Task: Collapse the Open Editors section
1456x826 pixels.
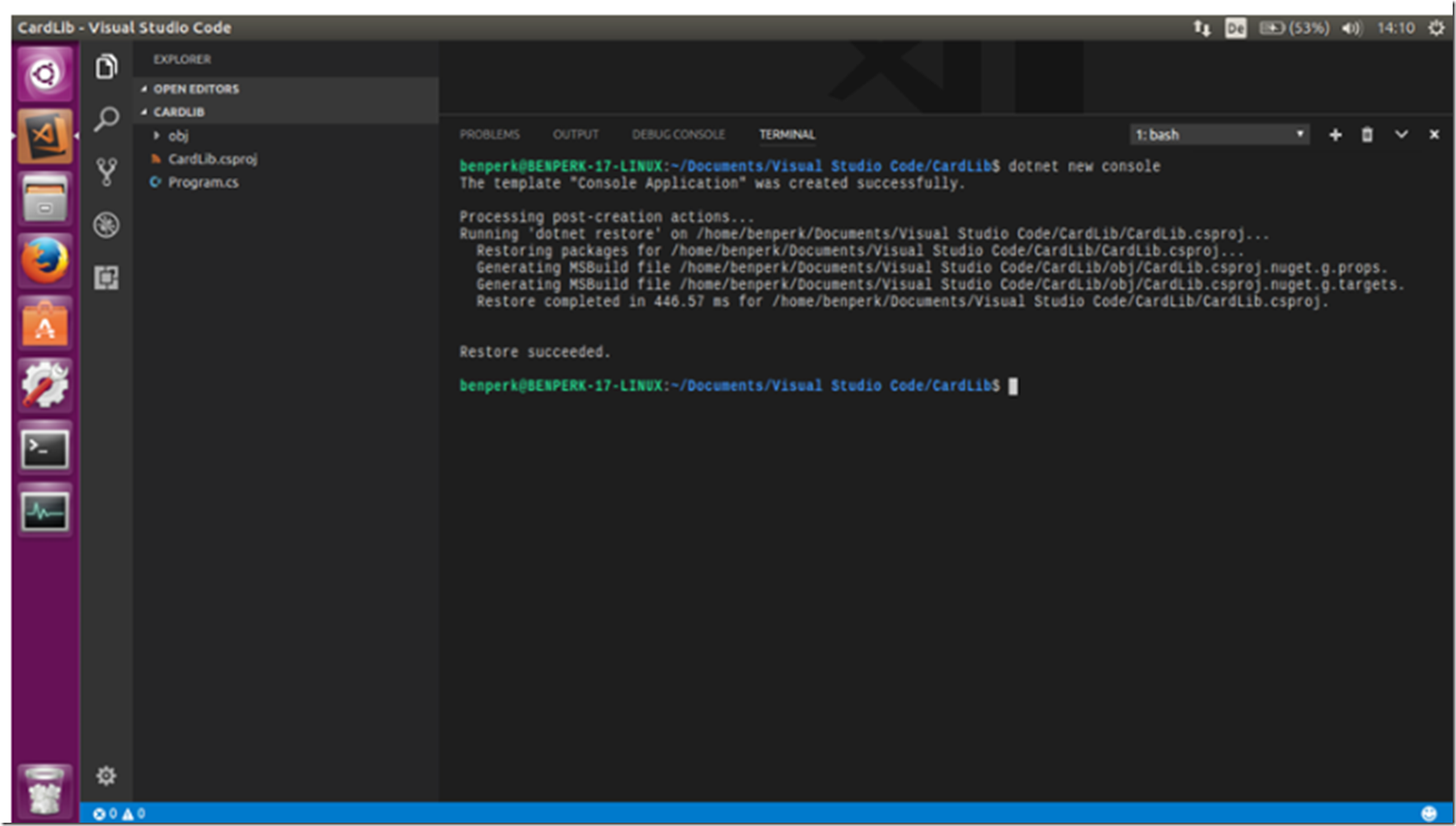Action: 285,88
